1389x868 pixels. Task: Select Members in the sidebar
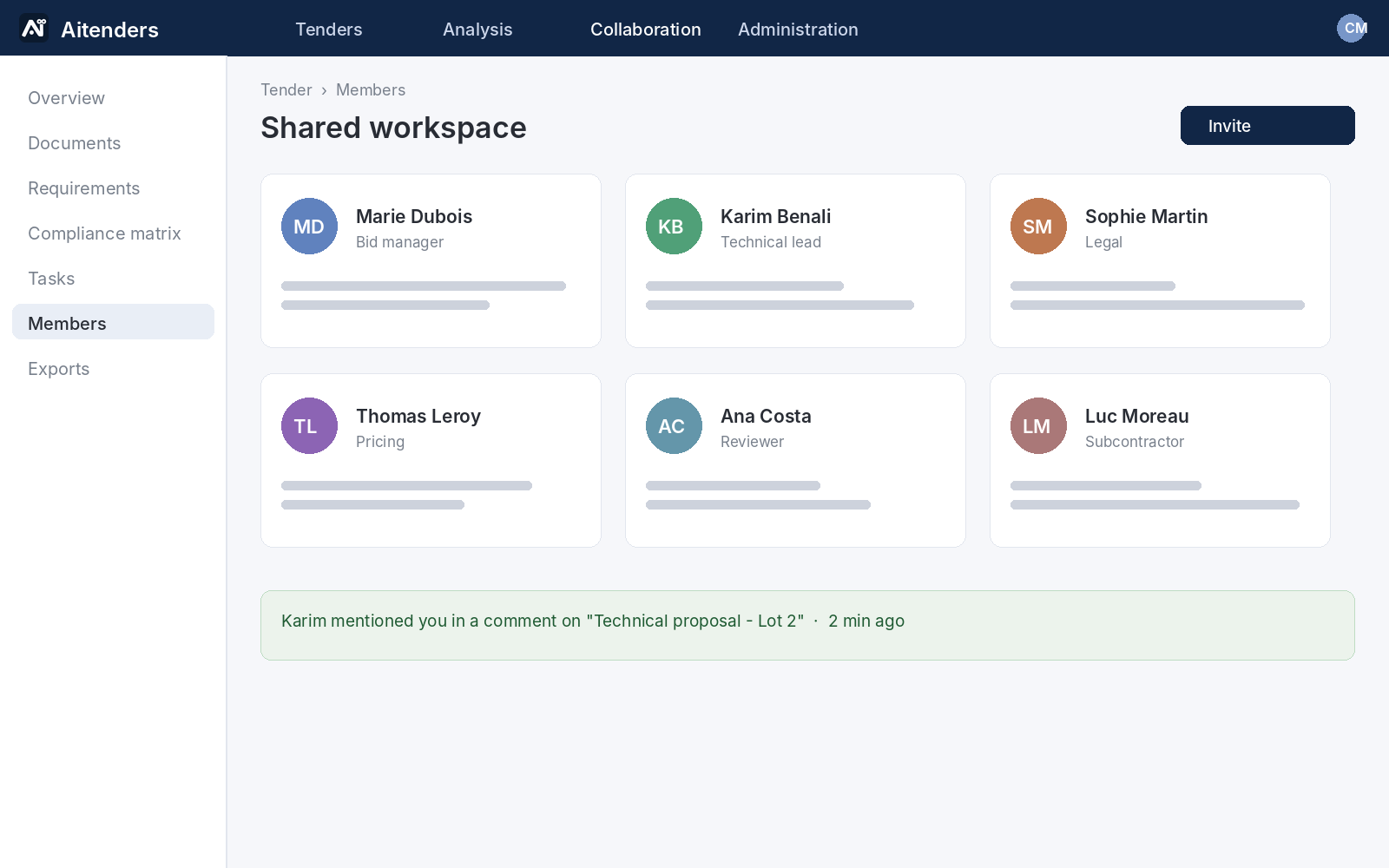(113, 322)
